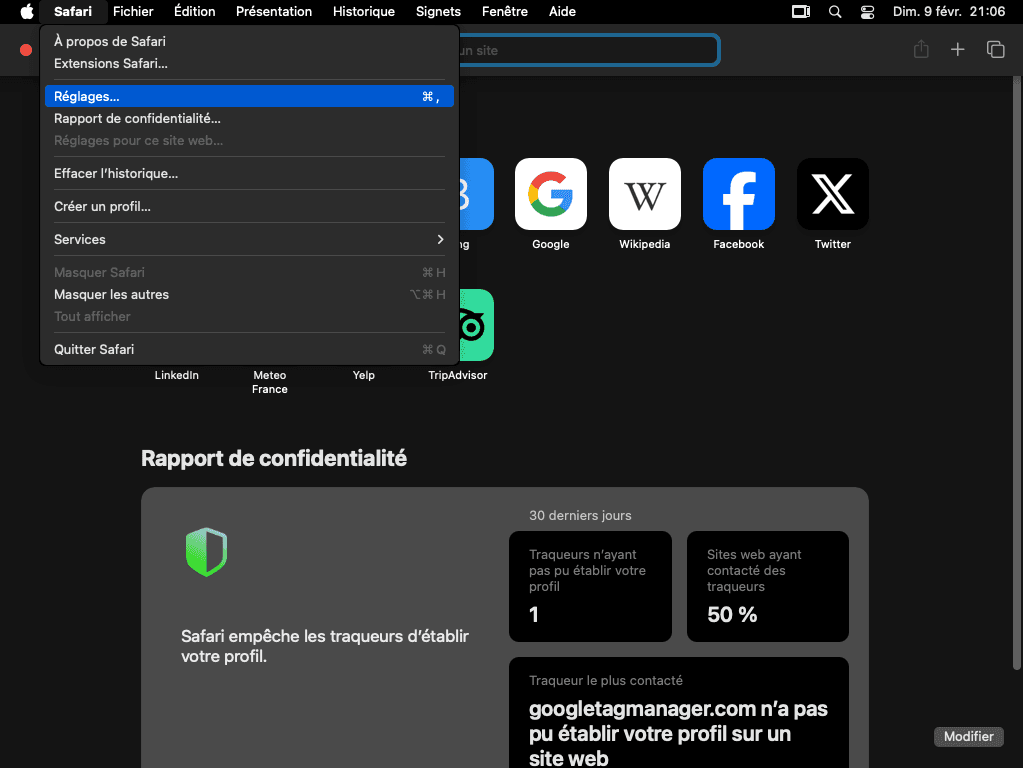This screenshot has width=1023, height=768.
Task: Open the Signets menu
Action: pos(438,12)
